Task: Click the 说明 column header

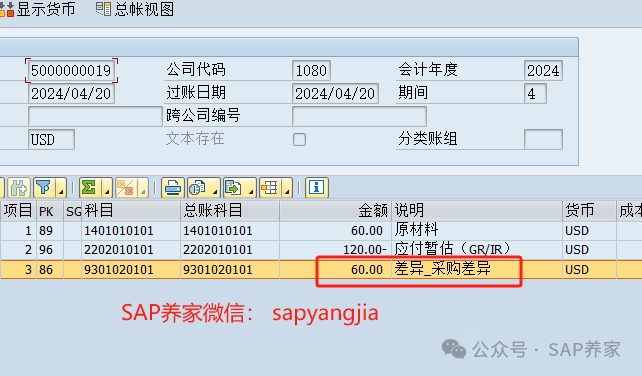Action: click(x=477, y=211)
